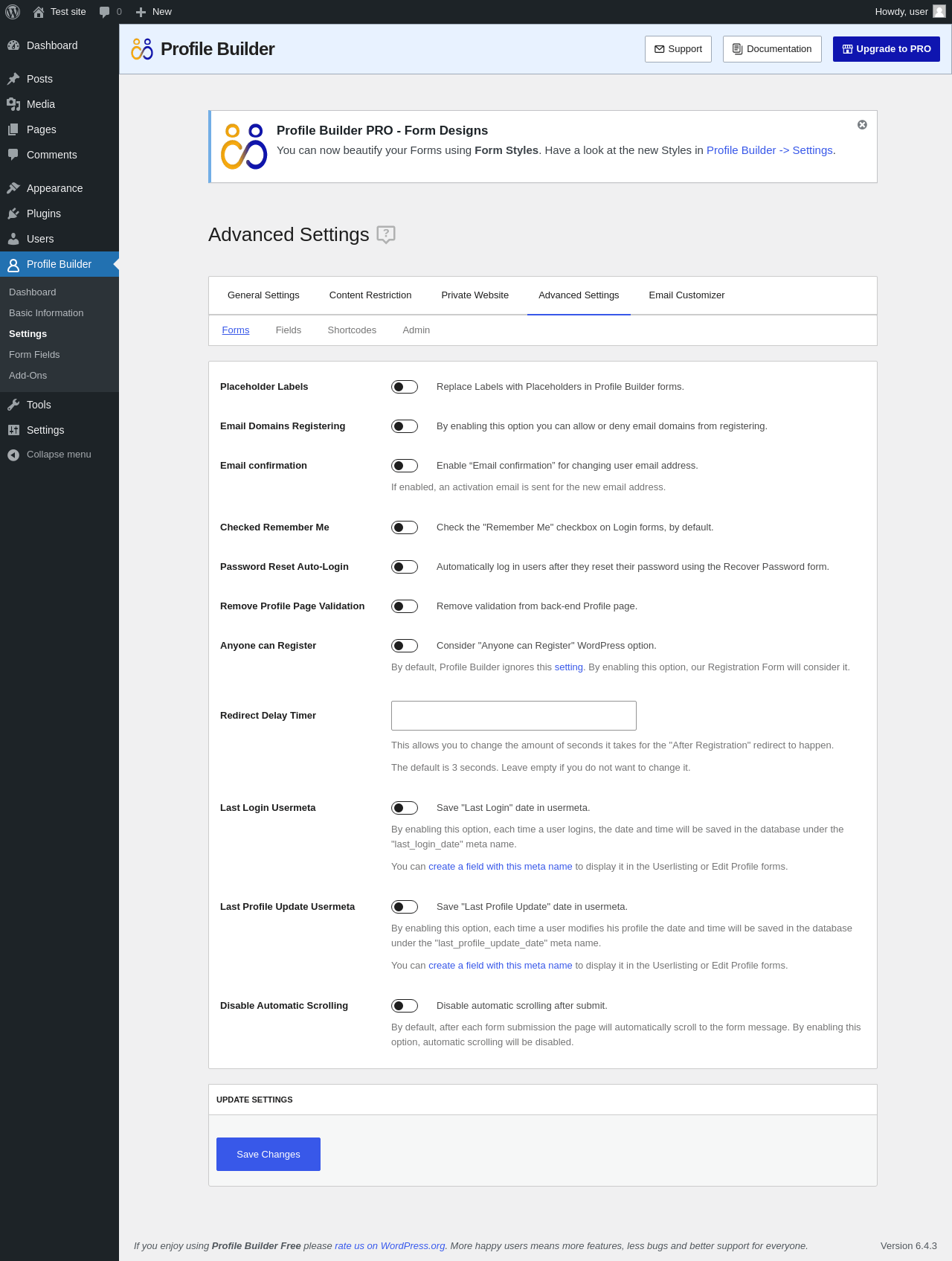
Task: Click the Advanced Settings help question icon
Action: 386,234
